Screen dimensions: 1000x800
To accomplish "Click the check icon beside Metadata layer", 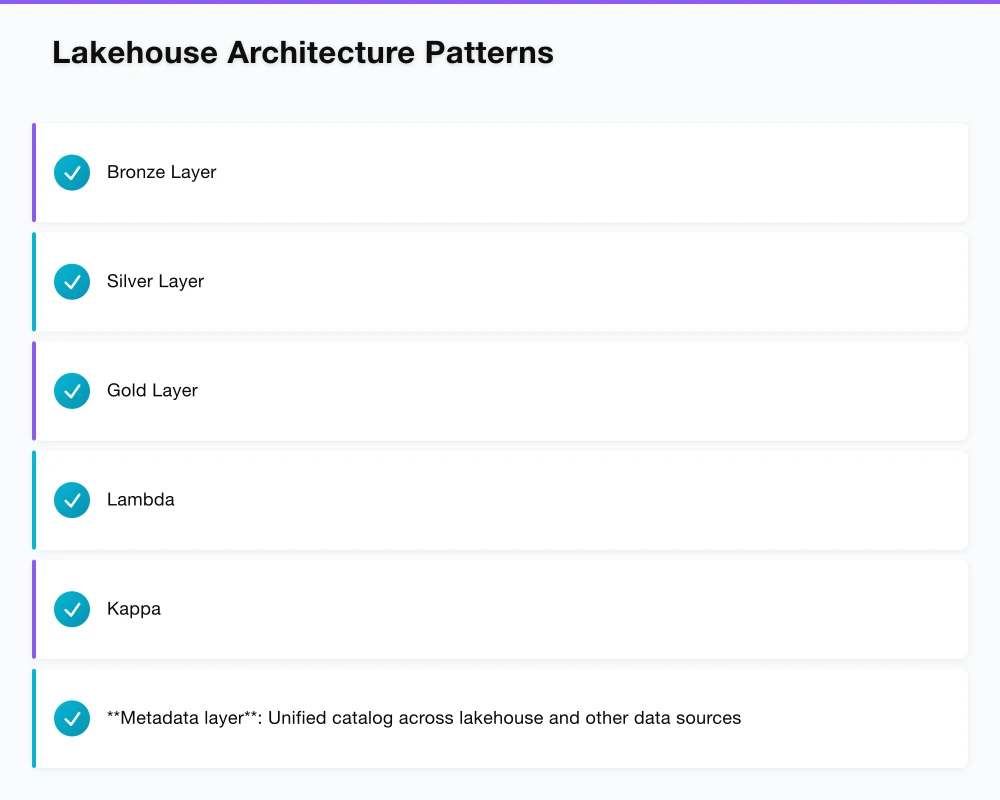I will tap(72, 718).
